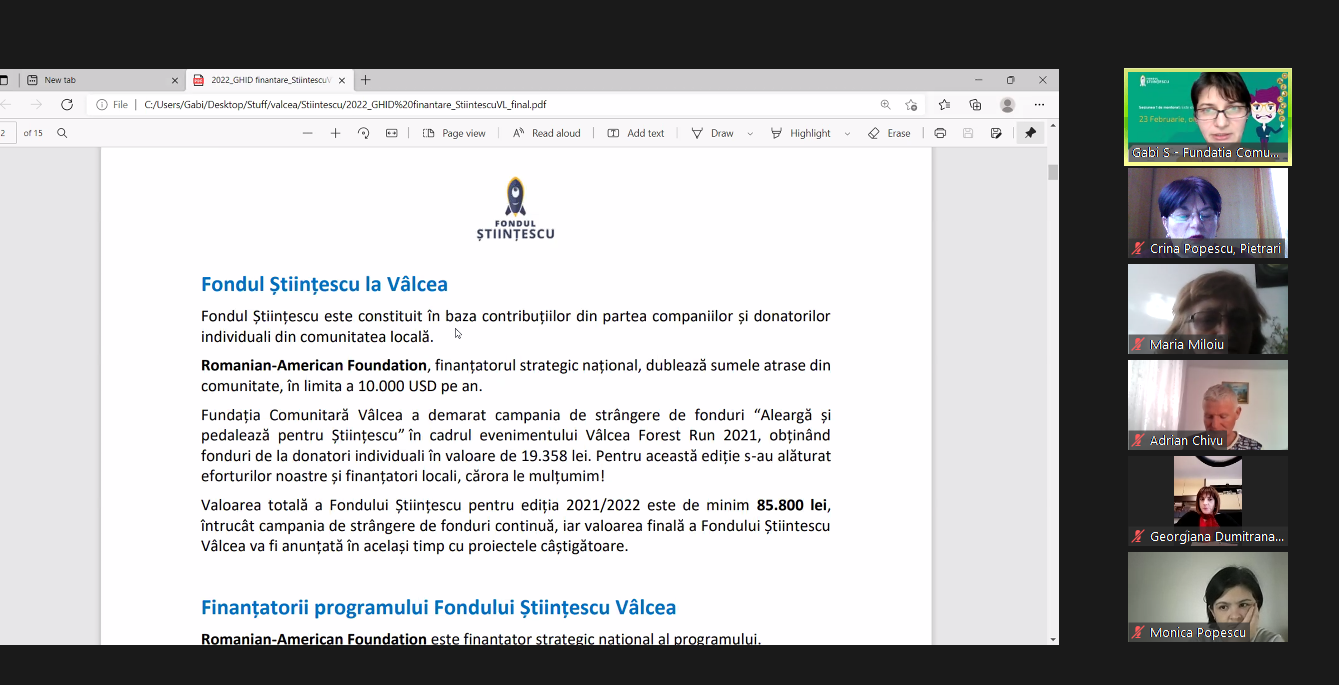Click muted mic icon beside Crina Popescu
The image size is (1339, 685).
1138,248
